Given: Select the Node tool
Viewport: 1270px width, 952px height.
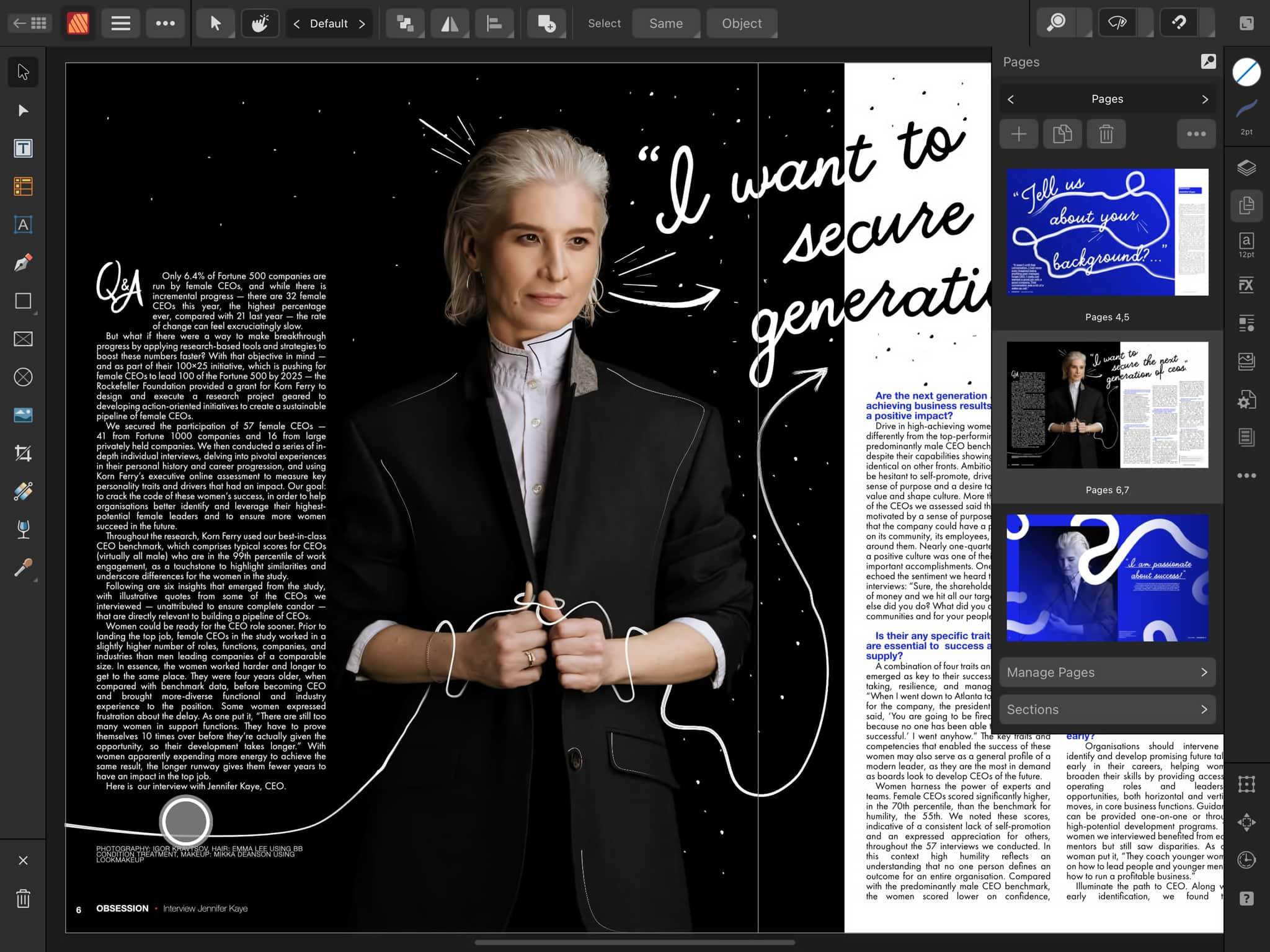Looking at the screenshot, I should click(x=23, y=110).
